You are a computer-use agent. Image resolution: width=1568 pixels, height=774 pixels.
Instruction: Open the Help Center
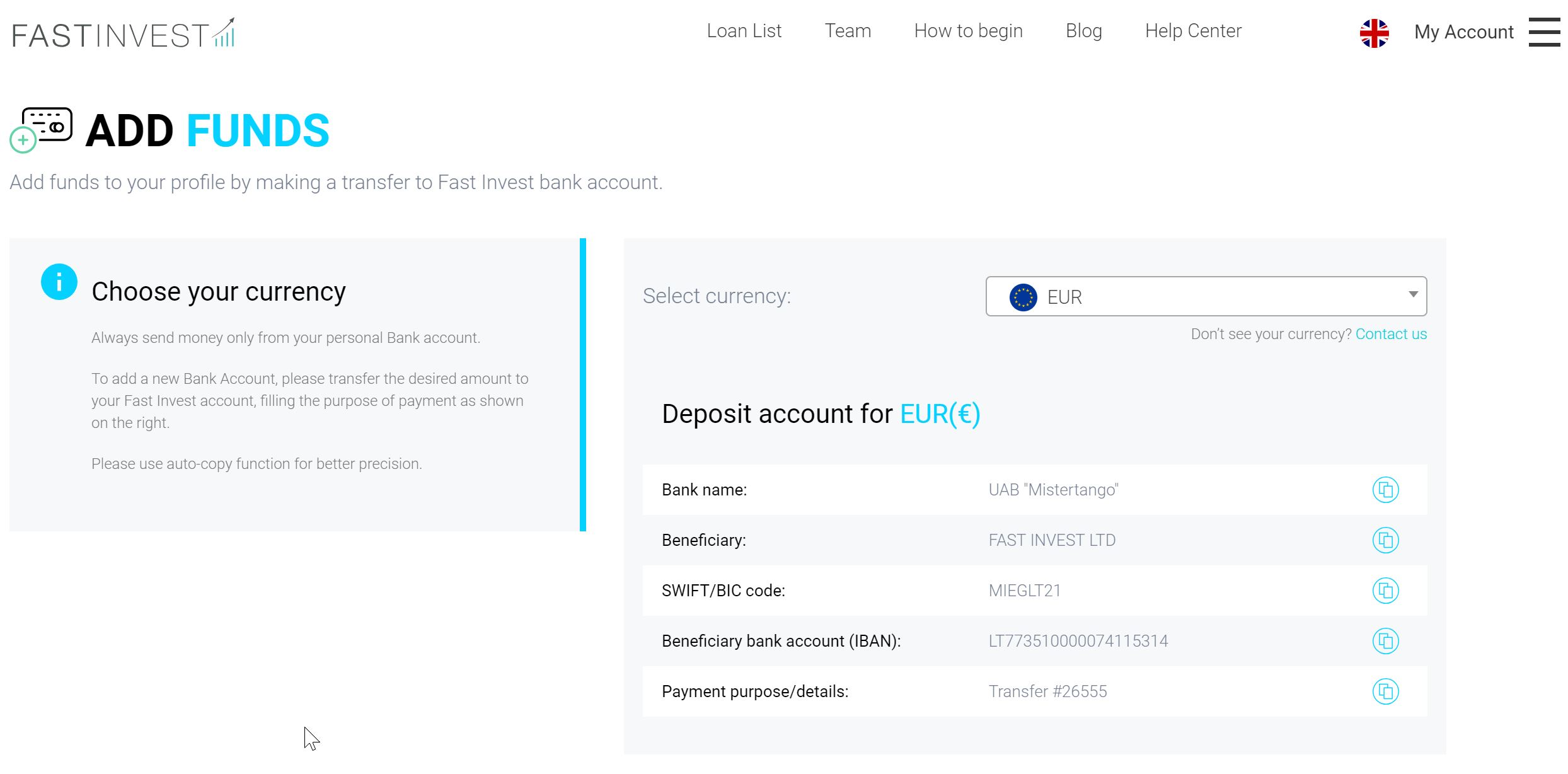coord(1193,31)
